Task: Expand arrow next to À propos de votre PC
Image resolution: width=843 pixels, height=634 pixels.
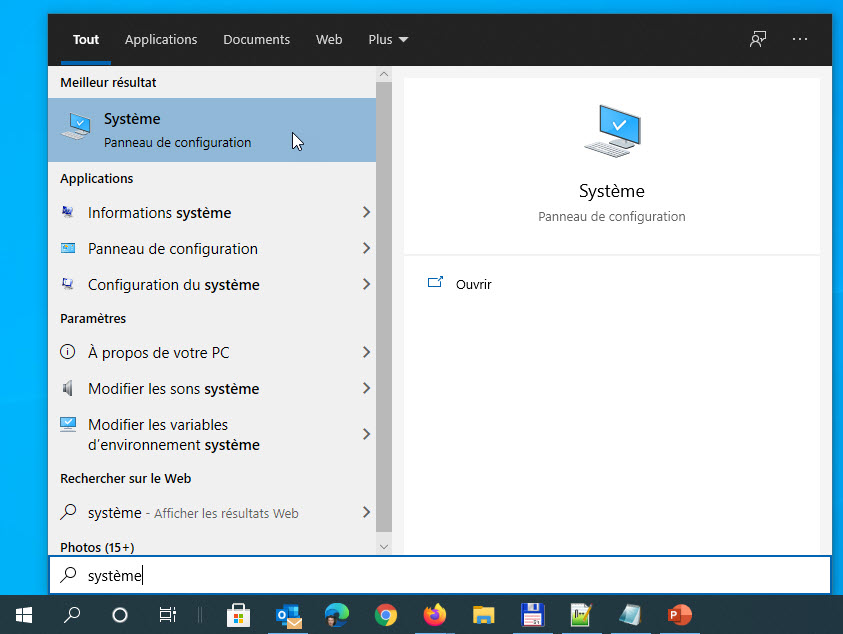Action: pos(366,353)
